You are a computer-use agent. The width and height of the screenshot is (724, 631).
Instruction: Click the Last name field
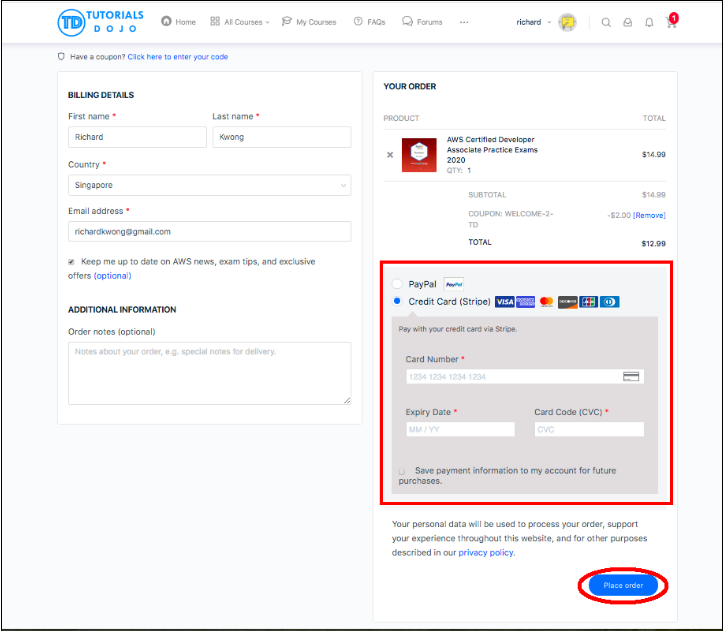click(x=282, y=137)
